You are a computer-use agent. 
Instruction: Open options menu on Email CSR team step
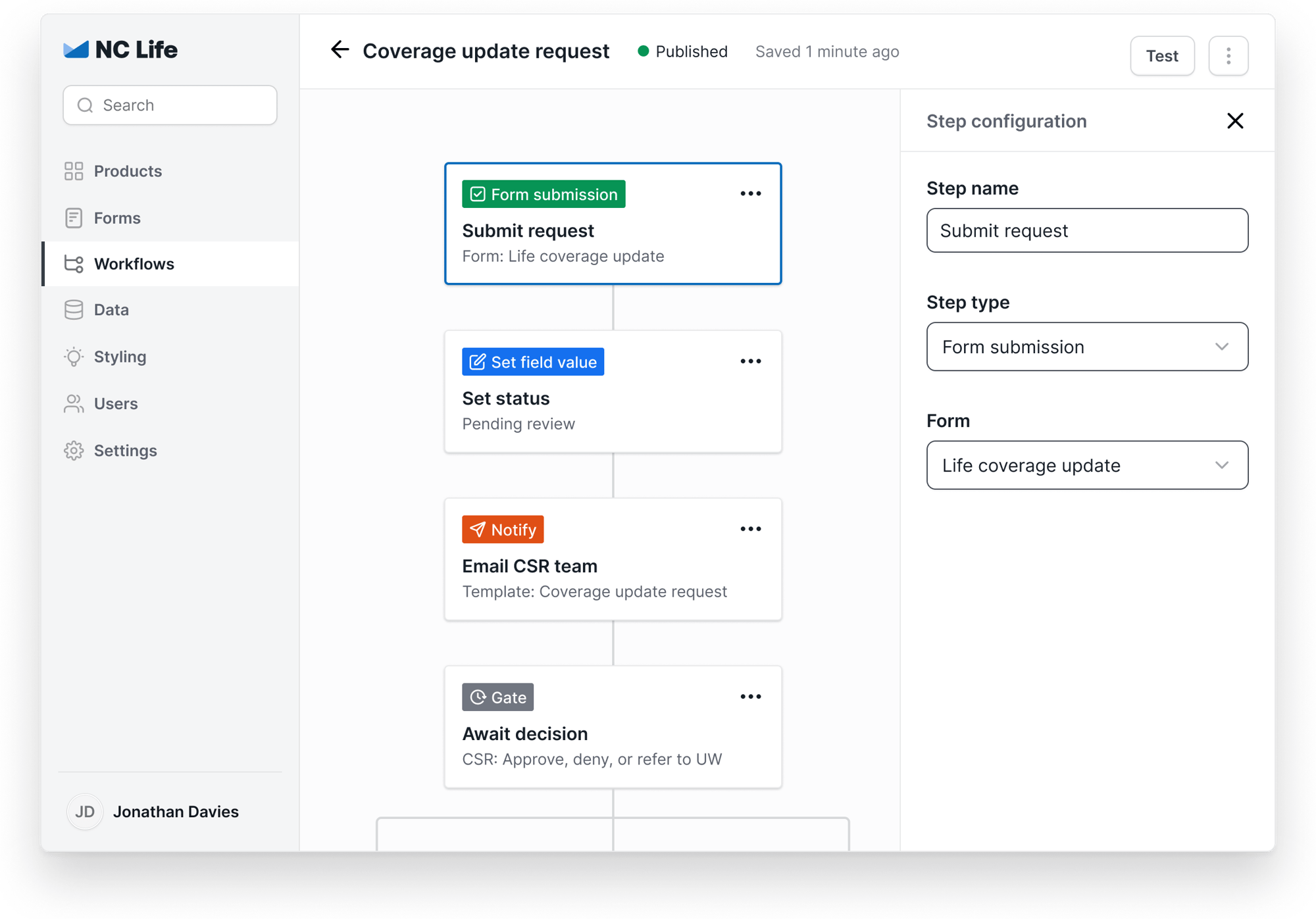751,529
